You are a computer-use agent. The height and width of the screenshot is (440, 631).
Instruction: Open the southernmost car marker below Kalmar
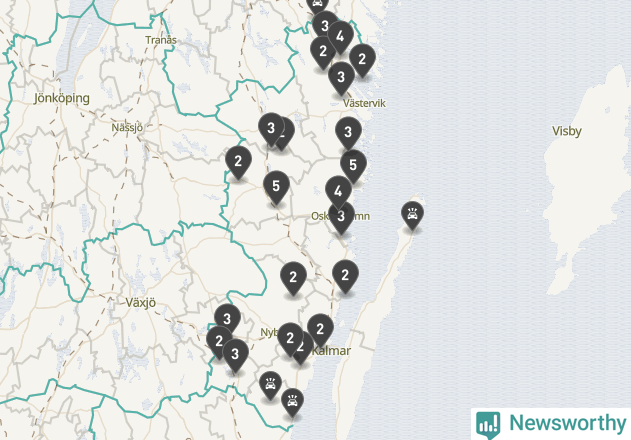point(292,401)
